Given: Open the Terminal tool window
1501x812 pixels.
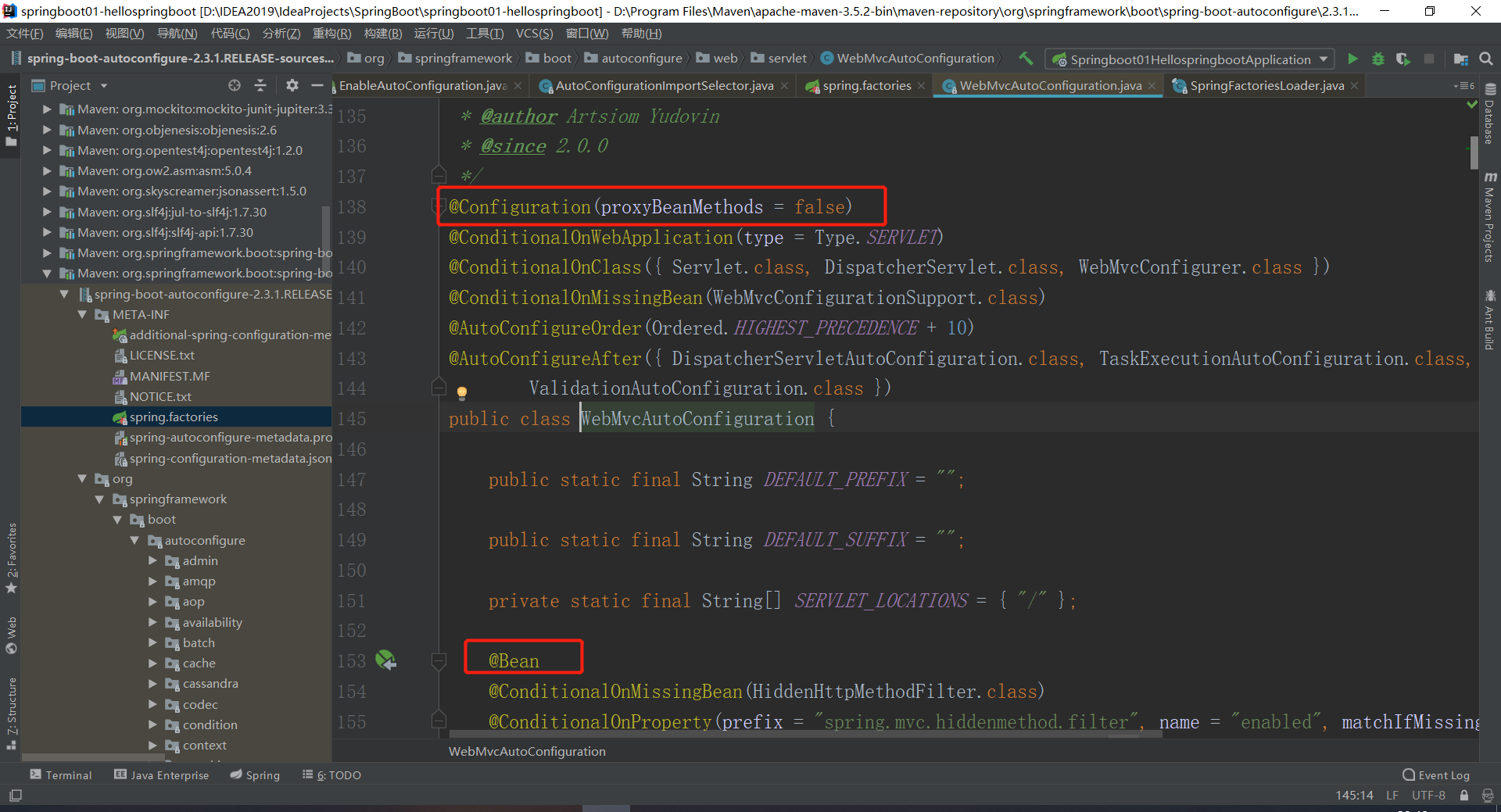Looking at the screenshot, I should pos(61,774).
